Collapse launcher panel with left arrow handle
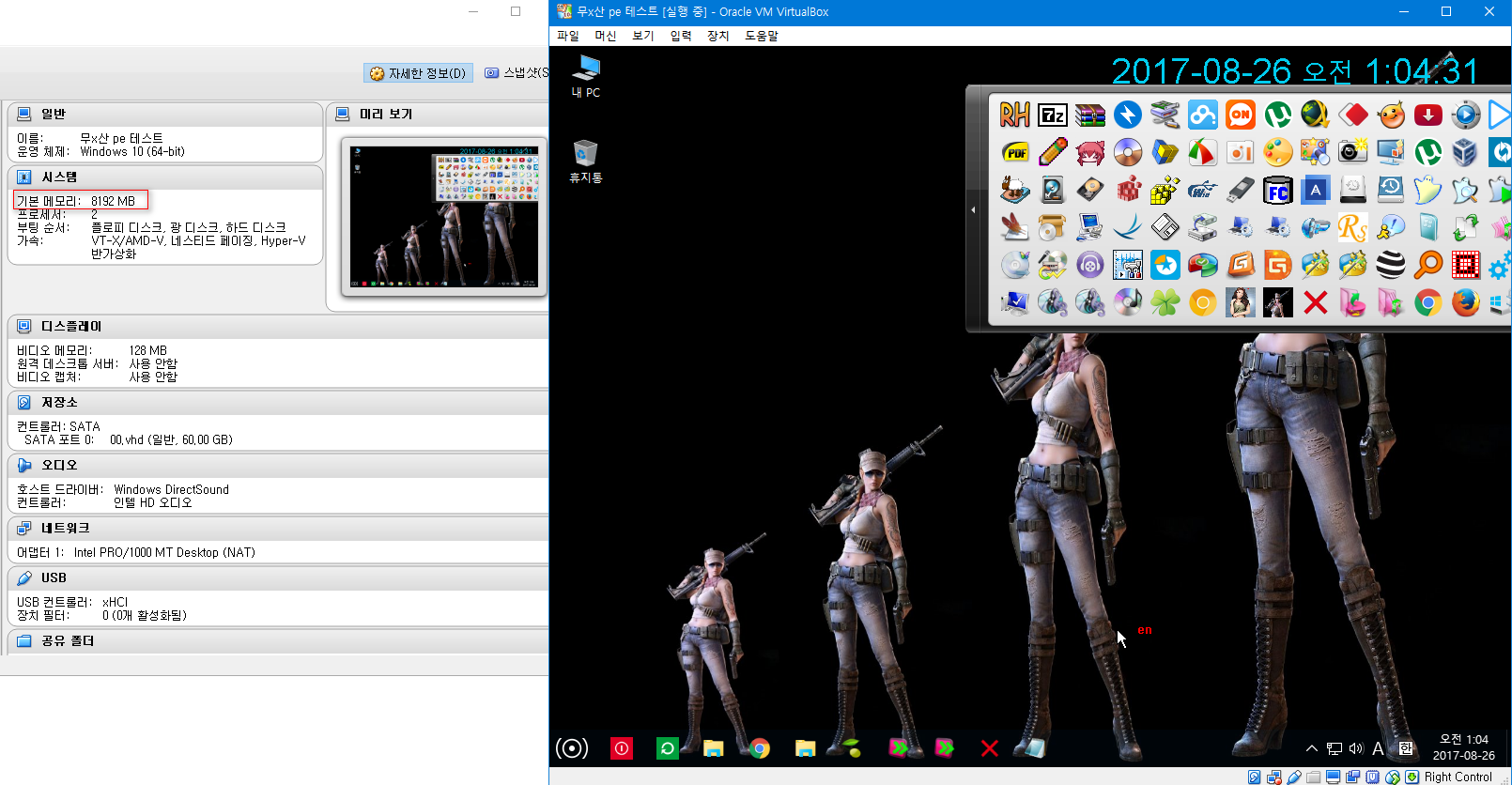Image resolution: width=1512 pixels, height=785 pixels. click(x=973, y=209)
